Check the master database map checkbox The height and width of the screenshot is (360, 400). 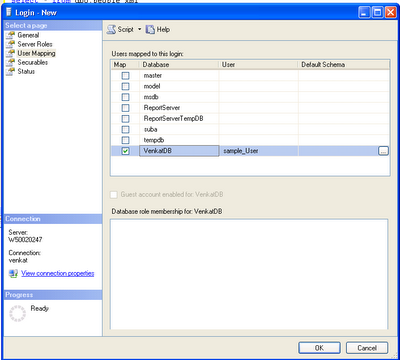click(x=125, y=76)
